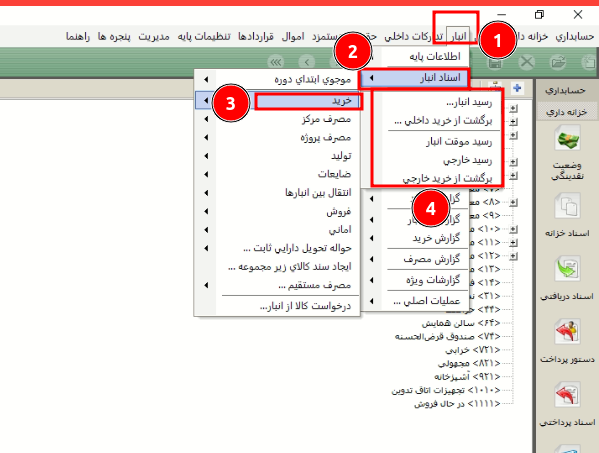Open حسابداري in the top menu bar
This screenshot has height=453, width=599.
pyautogui.click(x=575, y=36)
